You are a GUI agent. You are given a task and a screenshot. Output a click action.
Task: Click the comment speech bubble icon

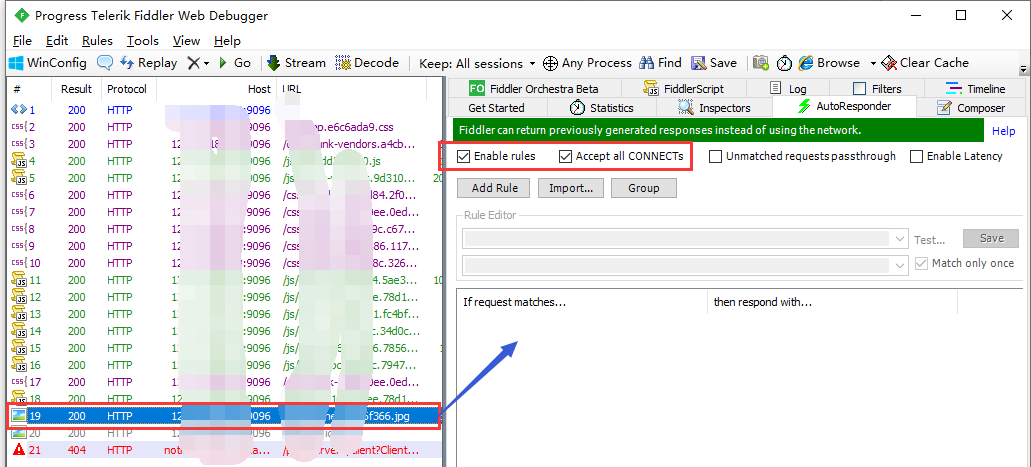(x=105, y=63)
